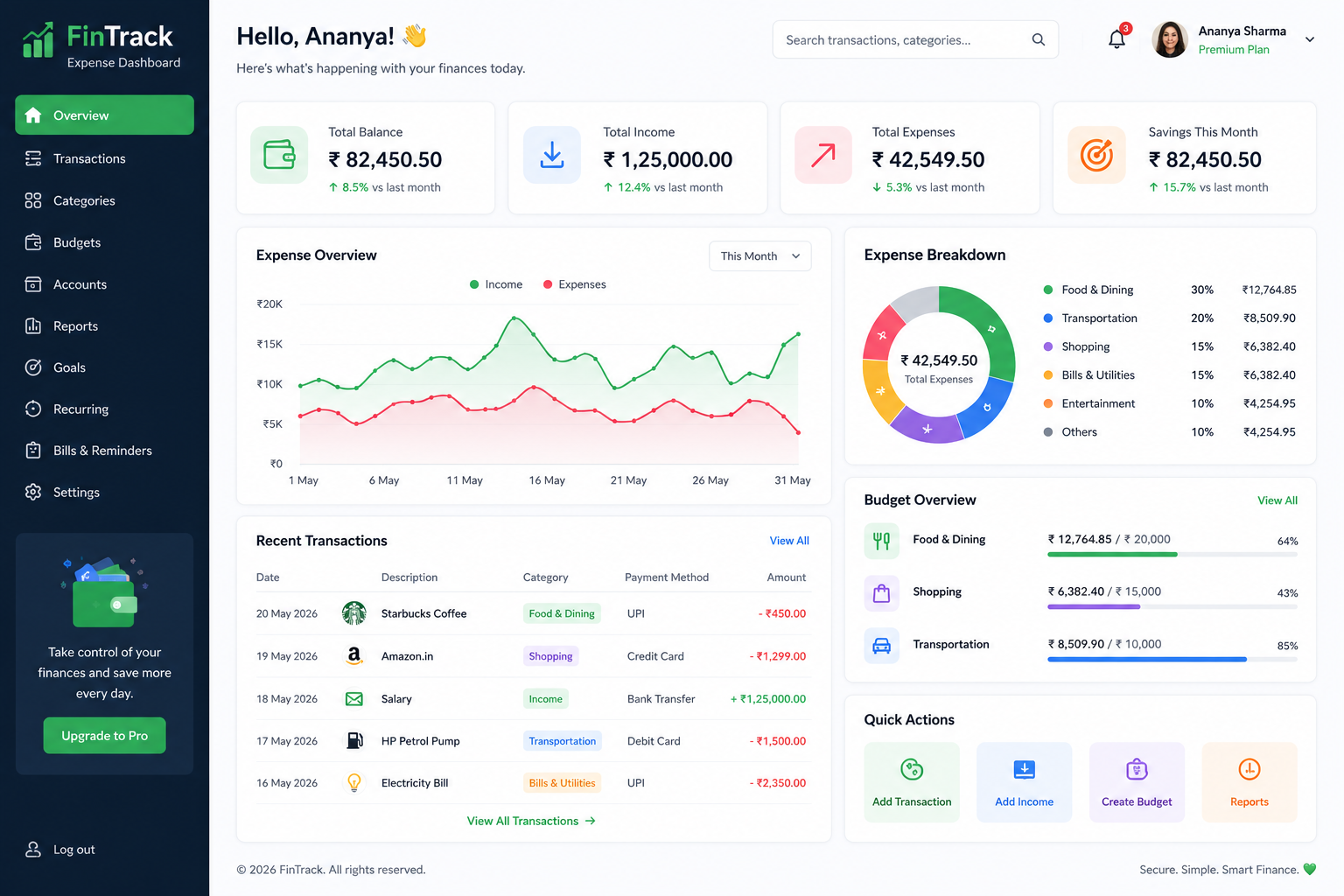
Task: Click View All in Budget Overview
Action: tap(1277, 500)
